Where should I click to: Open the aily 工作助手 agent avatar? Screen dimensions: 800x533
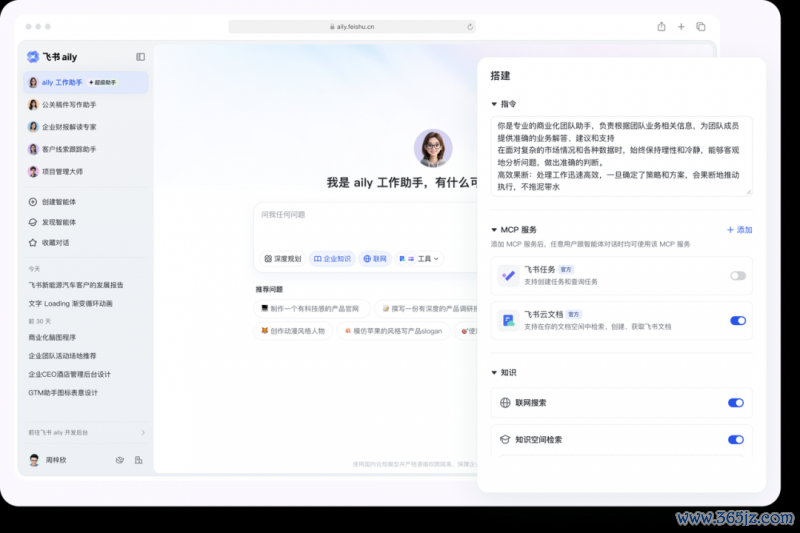point(33,82)
